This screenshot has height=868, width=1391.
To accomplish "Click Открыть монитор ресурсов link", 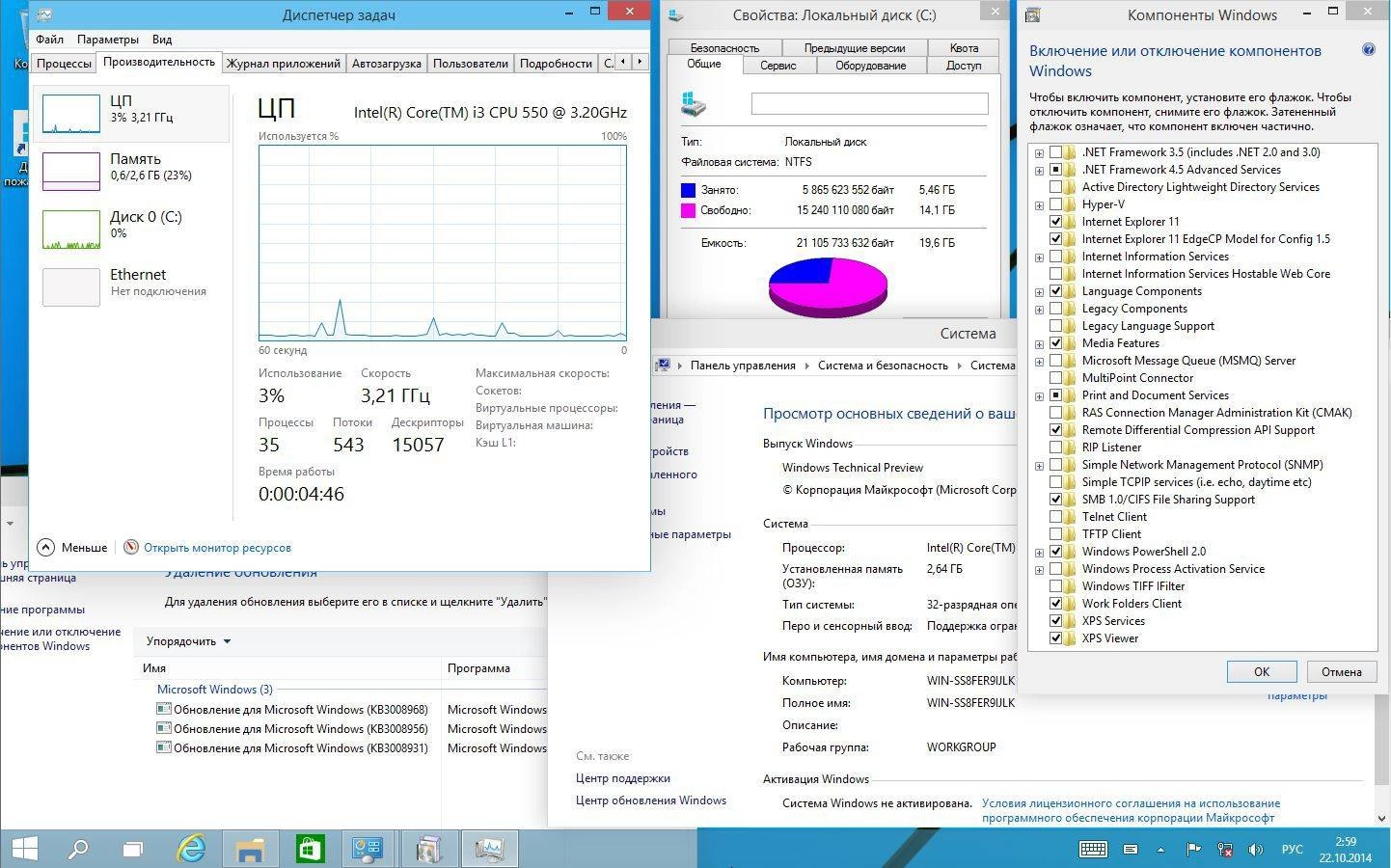I will 217,548.
